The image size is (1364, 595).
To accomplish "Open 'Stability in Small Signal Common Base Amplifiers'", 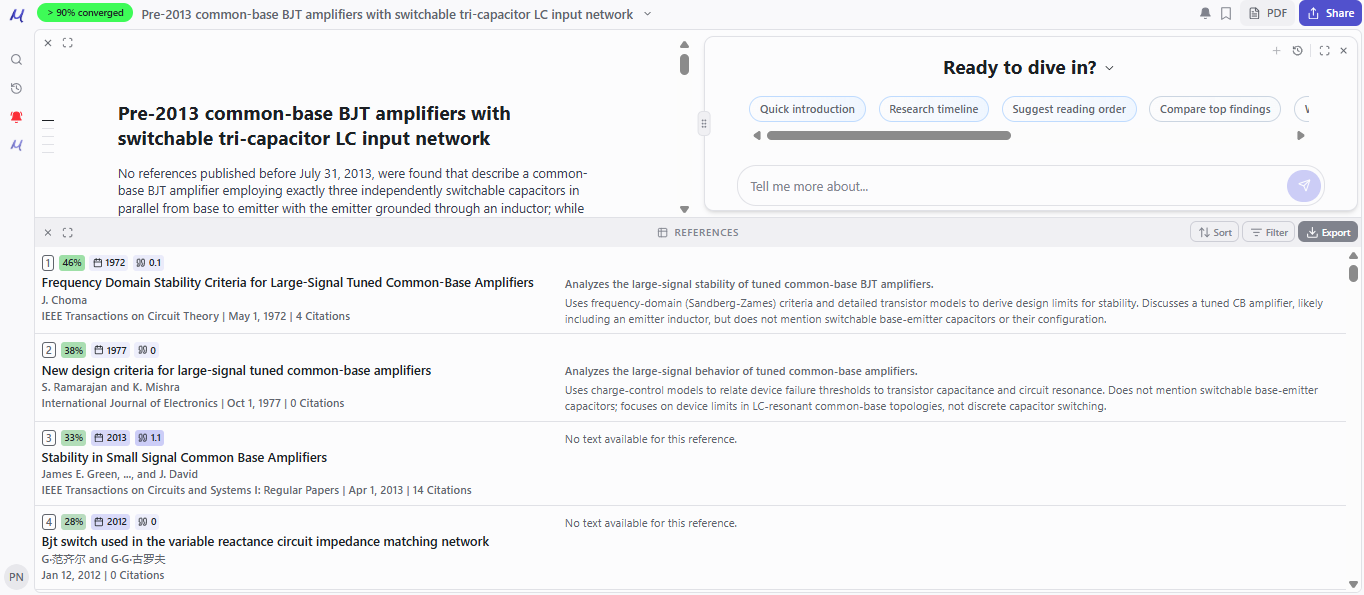I will point(184,457).
